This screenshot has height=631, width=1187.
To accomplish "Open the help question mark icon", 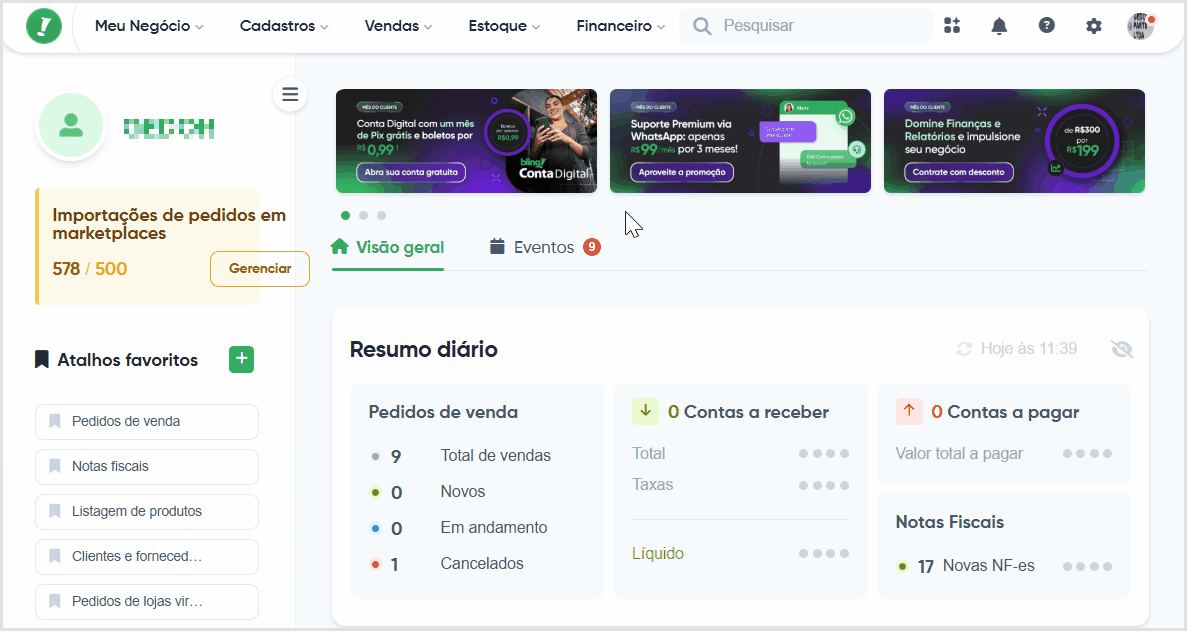I will (1046, 26).
